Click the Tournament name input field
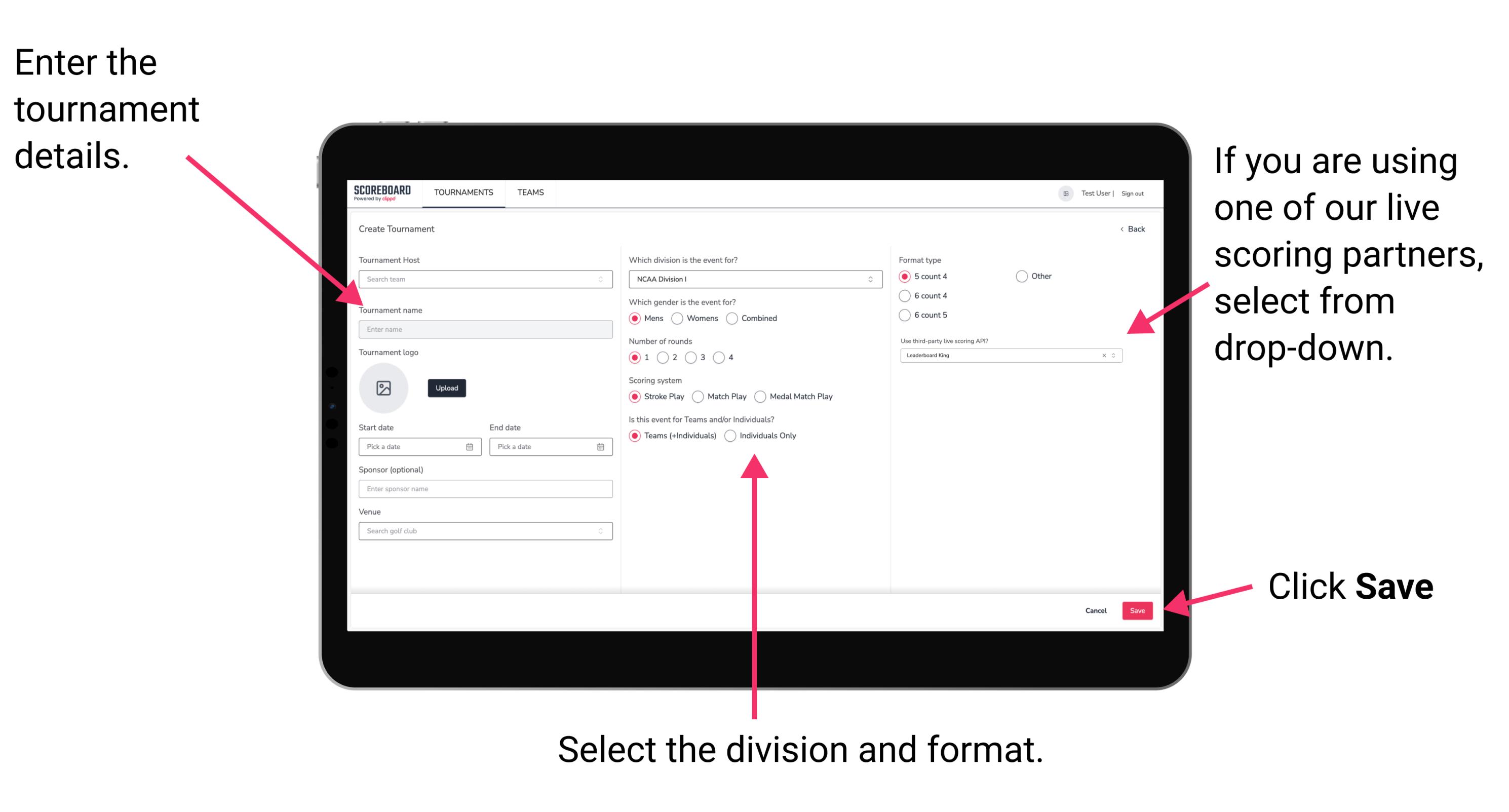 (483, 329)
